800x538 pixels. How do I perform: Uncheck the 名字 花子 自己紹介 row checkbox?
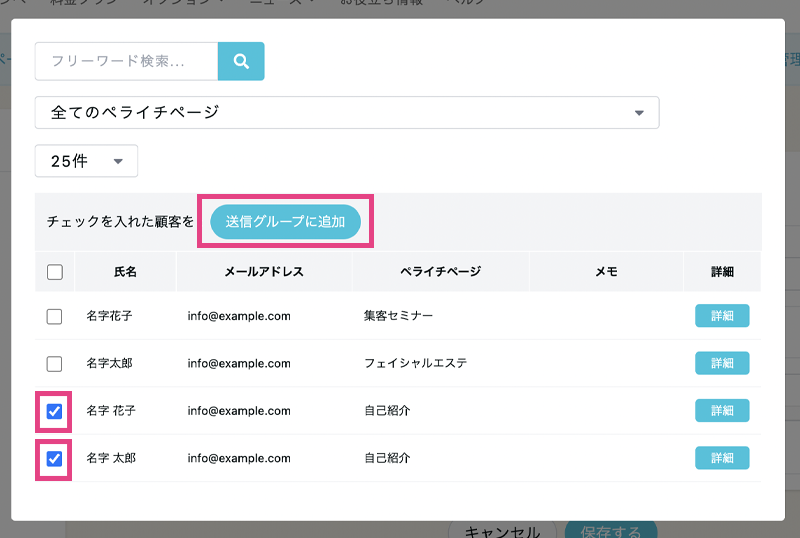click(x=55, y=411)
